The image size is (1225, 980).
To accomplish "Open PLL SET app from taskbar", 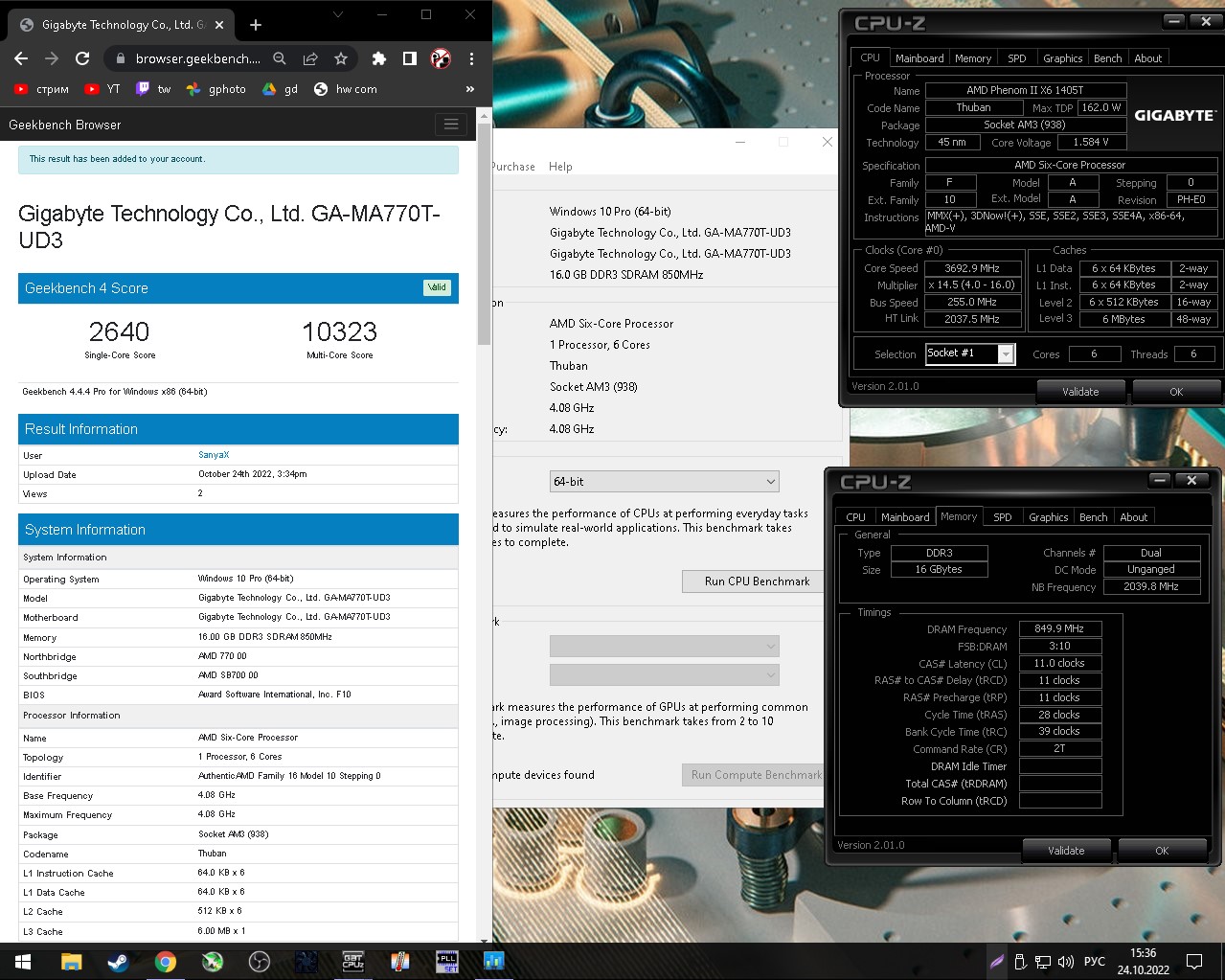I will 447,962.
